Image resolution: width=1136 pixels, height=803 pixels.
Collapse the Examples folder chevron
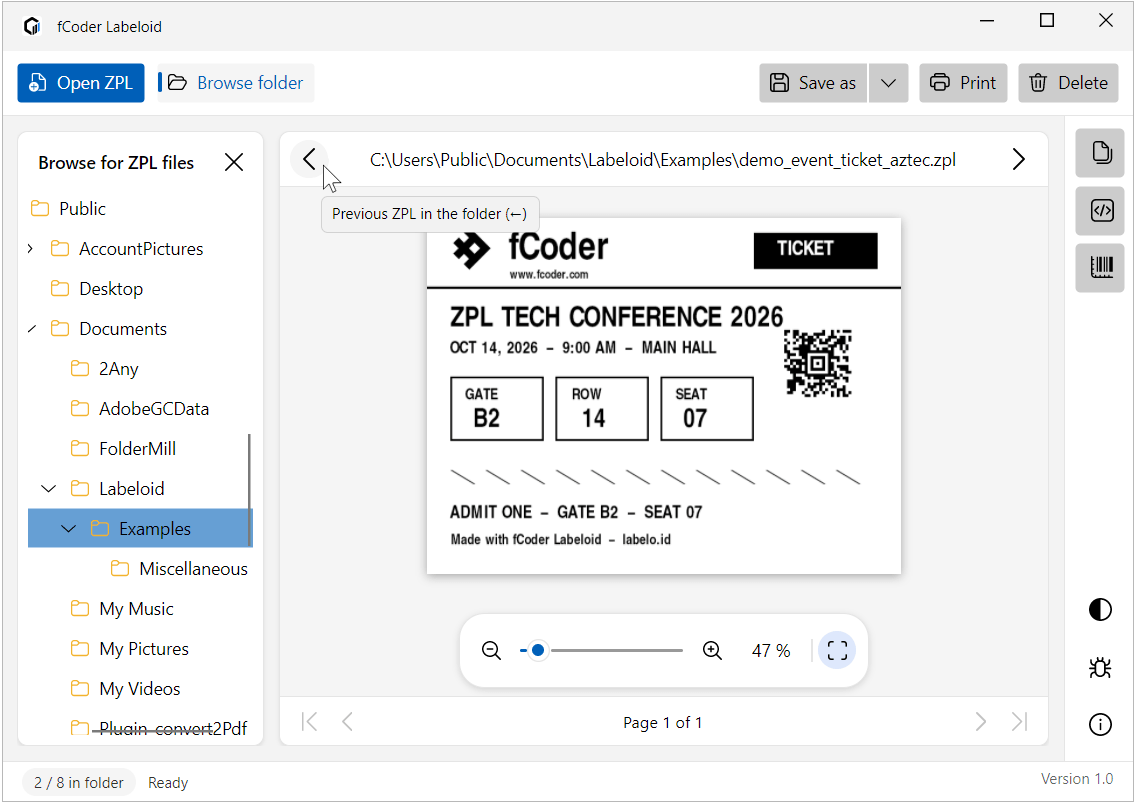69,528
